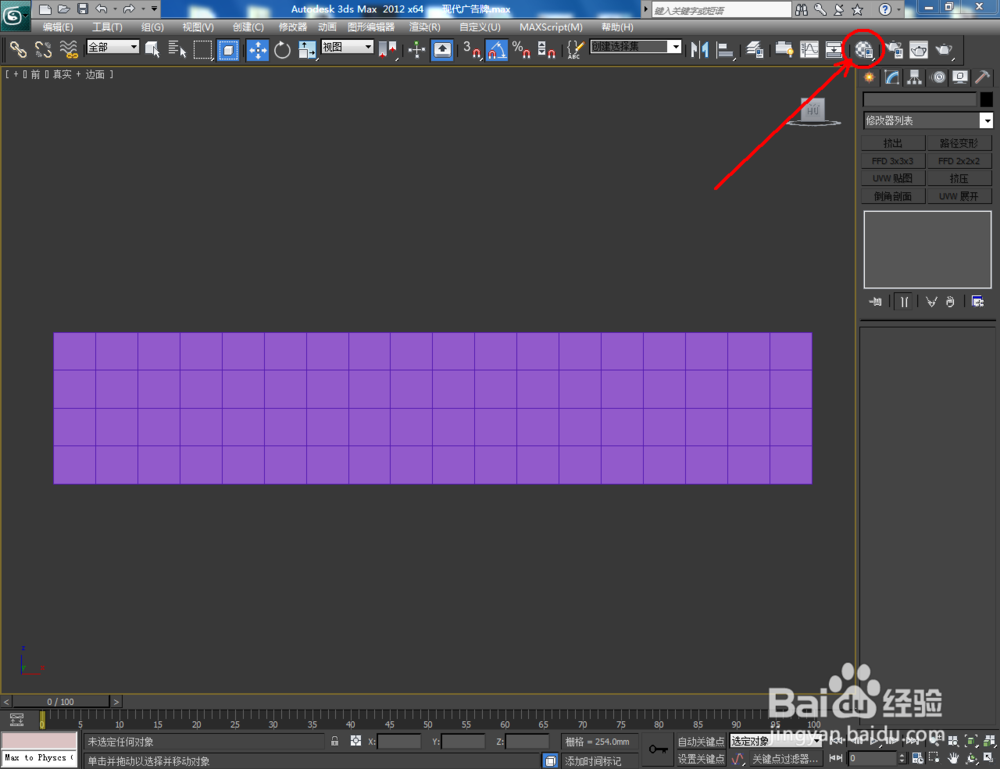The image size is (1000, 769).
Task: Click the 自动关键点 Auto Key button
Action: [x=701, y=741]
